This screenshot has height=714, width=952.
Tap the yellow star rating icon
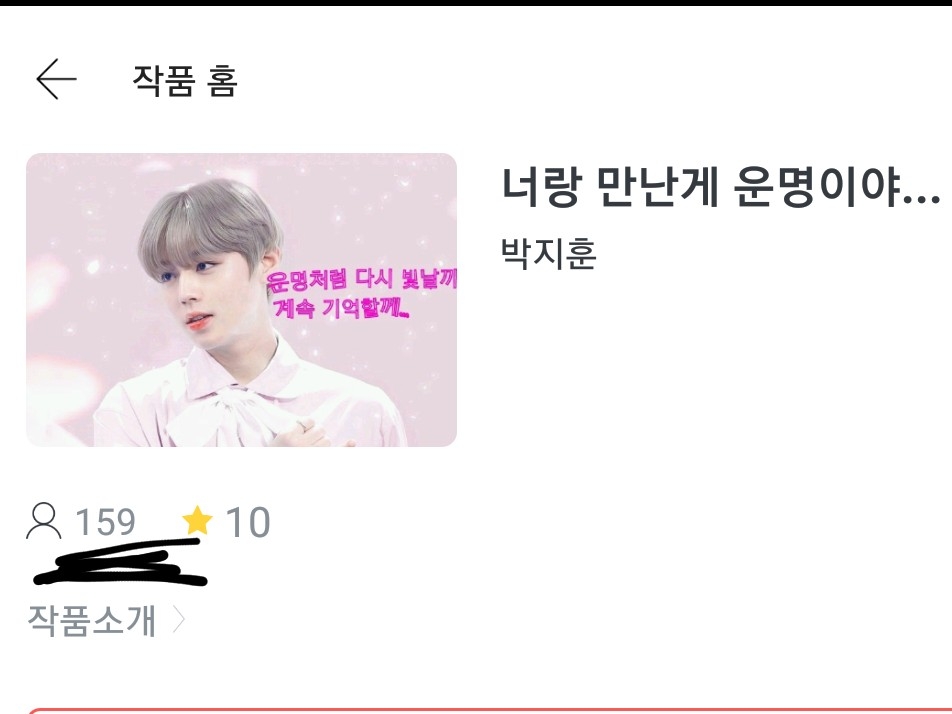[x=197, y=521]
